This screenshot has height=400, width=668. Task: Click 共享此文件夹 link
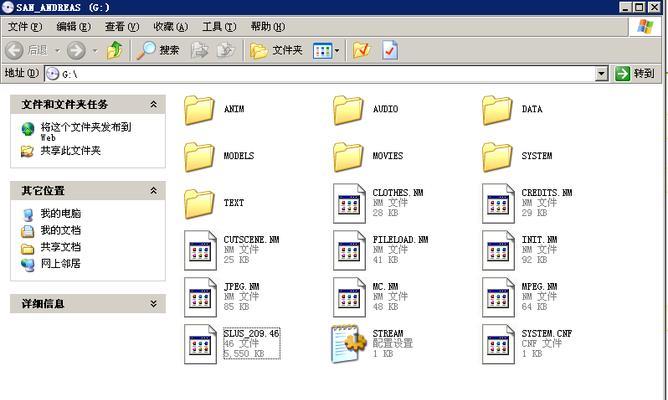(x=70, y=151)
